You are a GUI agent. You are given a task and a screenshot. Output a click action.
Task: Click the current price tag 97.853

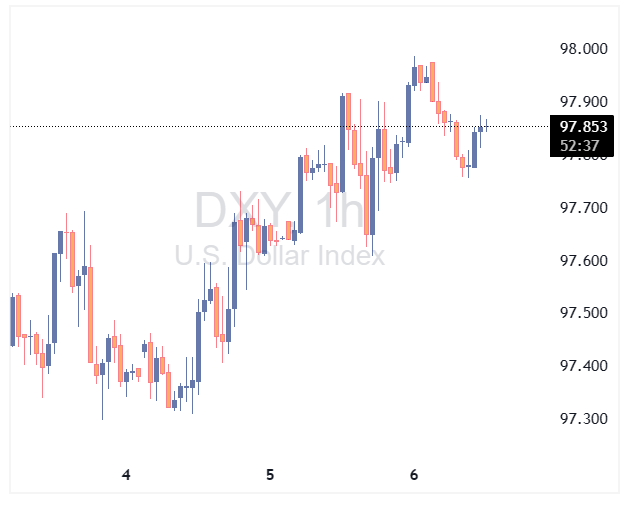(583, 127)
